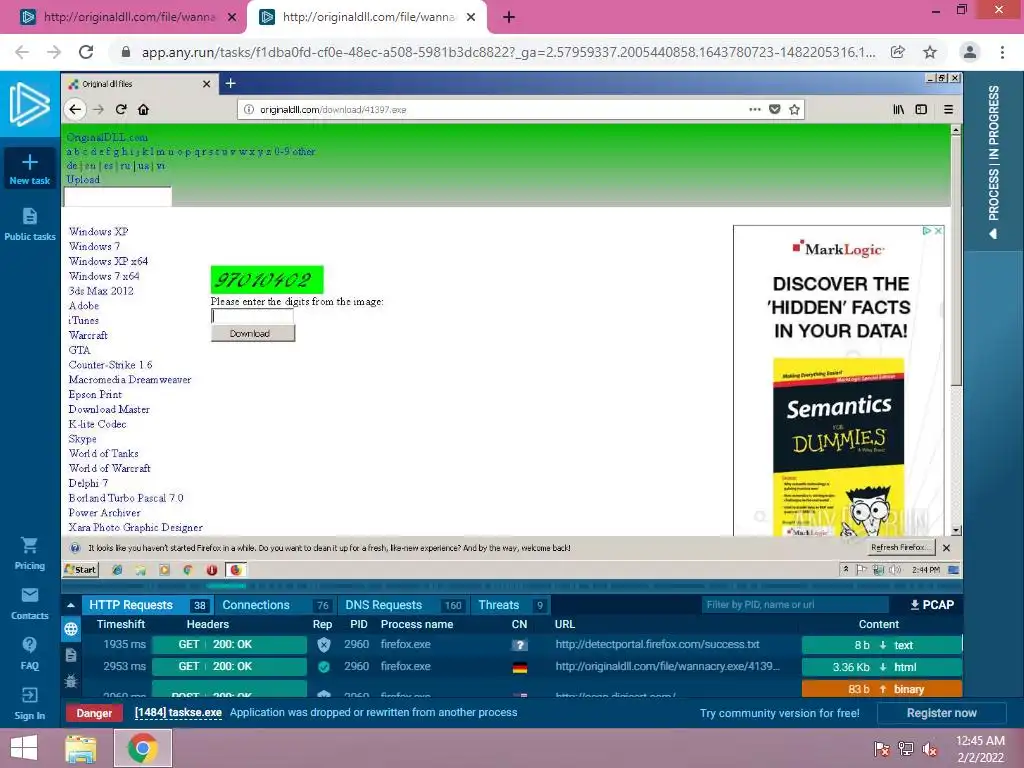The width and height of the screenshot is (1024, 768).
Task: Click the sandbox Start button
Action: coord(80,570)
